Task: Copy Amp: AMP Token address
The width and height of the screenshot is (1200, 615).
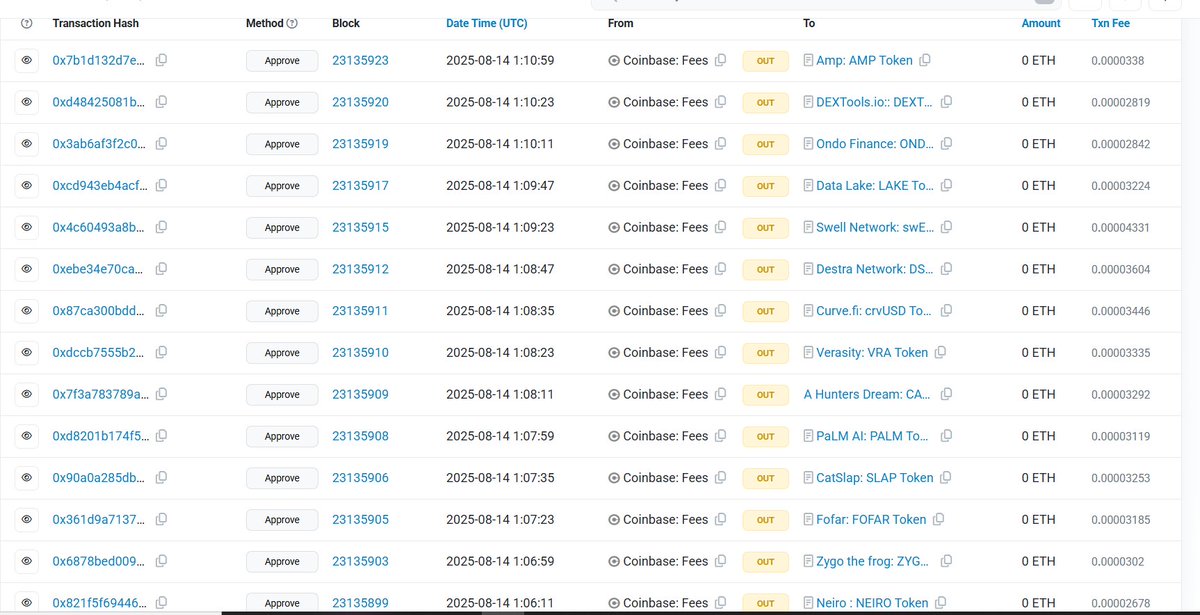Action: tap(925, 60)
